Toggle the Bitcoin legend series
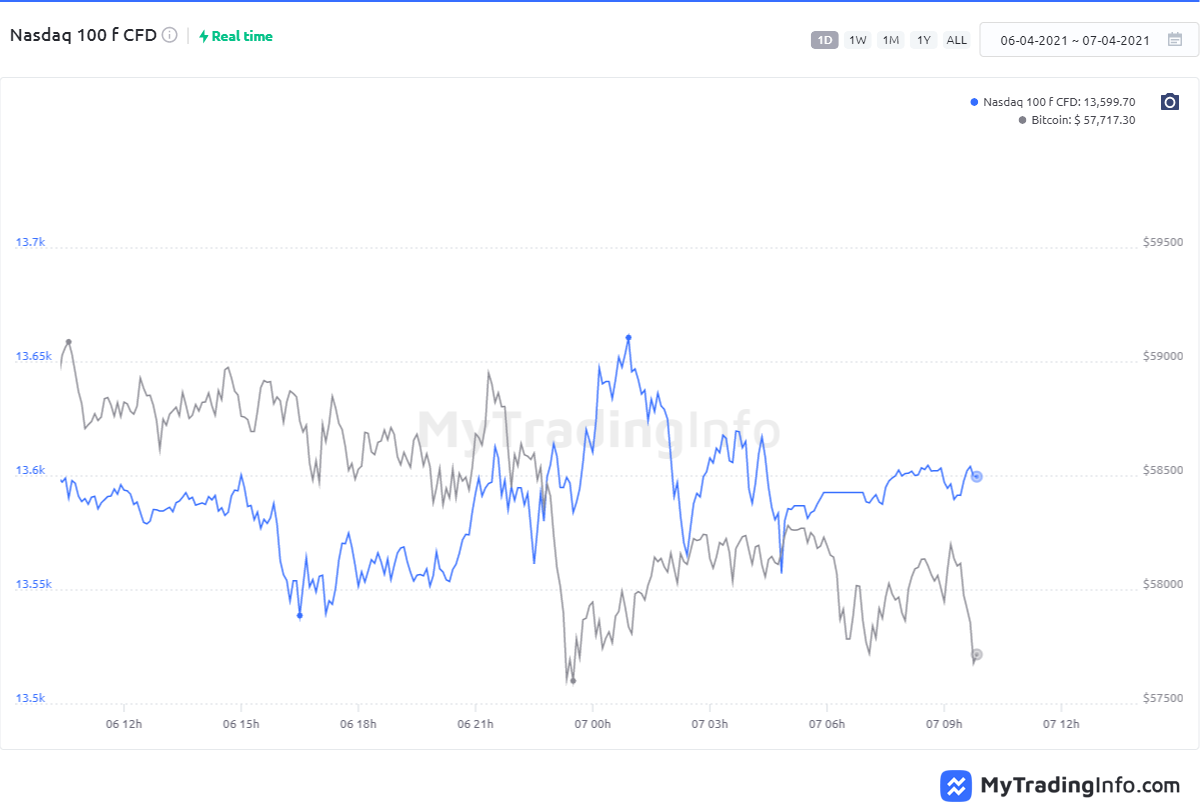The width and height of the screenshot is (1200, 810). pyautogui.click(x=1076, y=120)
